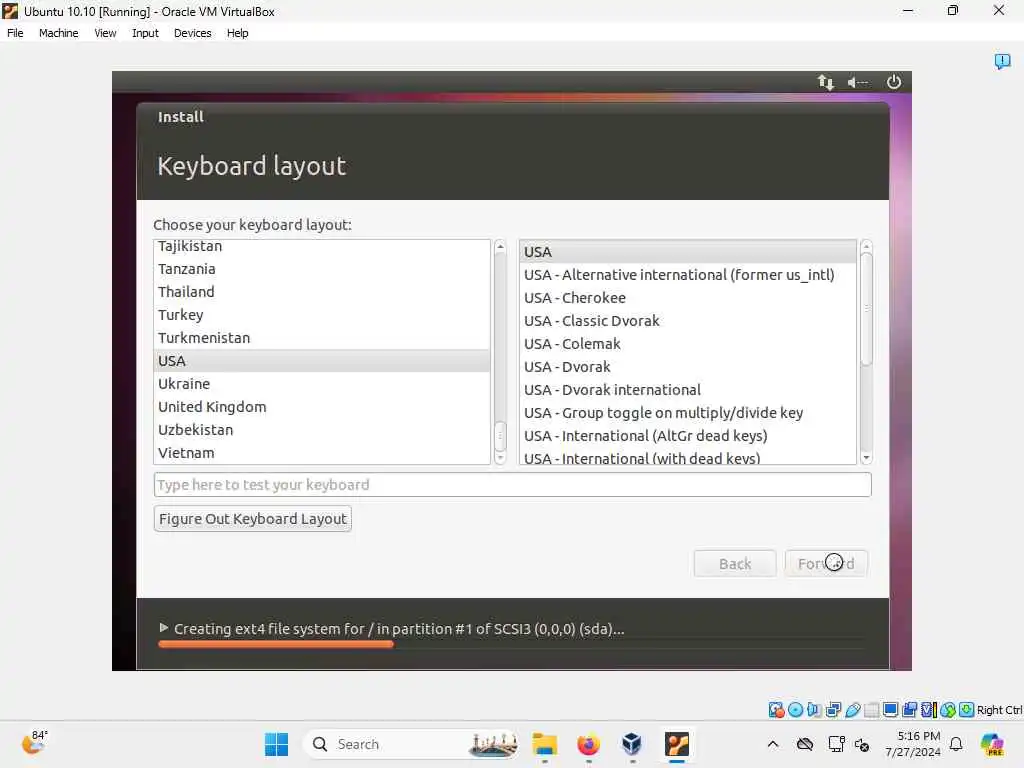Click the variant list scrollbar thumb
Image resolution: width=1024 pixels, height=768 pixels.
click(x=866, y=309)
